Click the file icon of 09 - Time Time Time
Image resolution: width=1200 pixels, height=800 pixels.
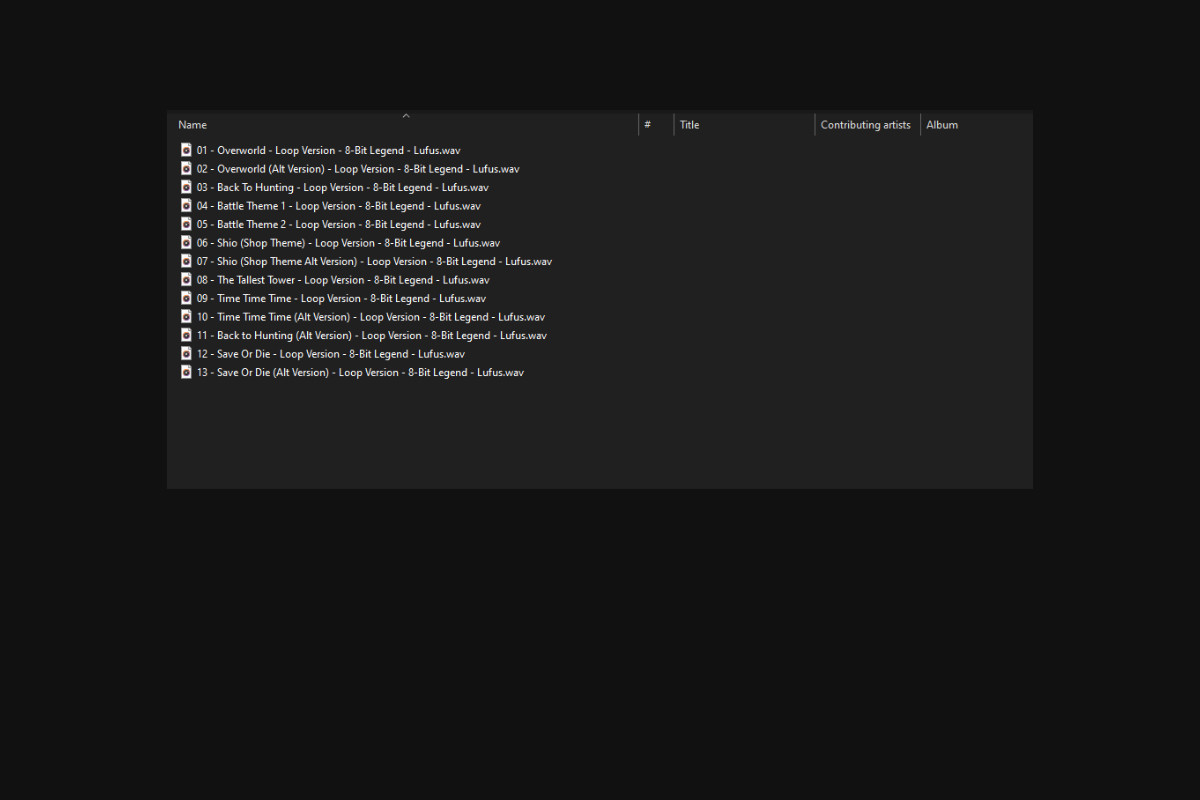(185, 298)
